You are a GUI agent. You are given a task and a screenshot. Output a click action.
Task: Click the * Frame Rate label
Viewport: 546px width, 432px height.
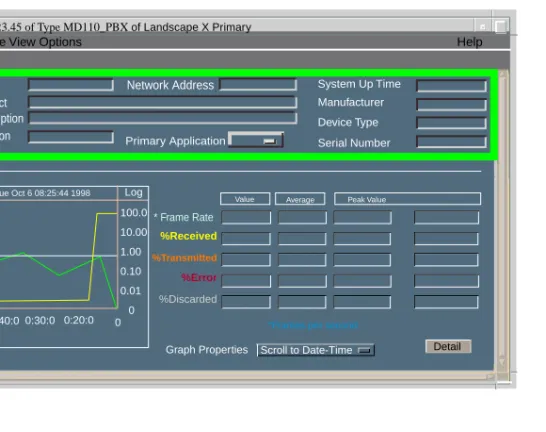[x=184, y=217]
